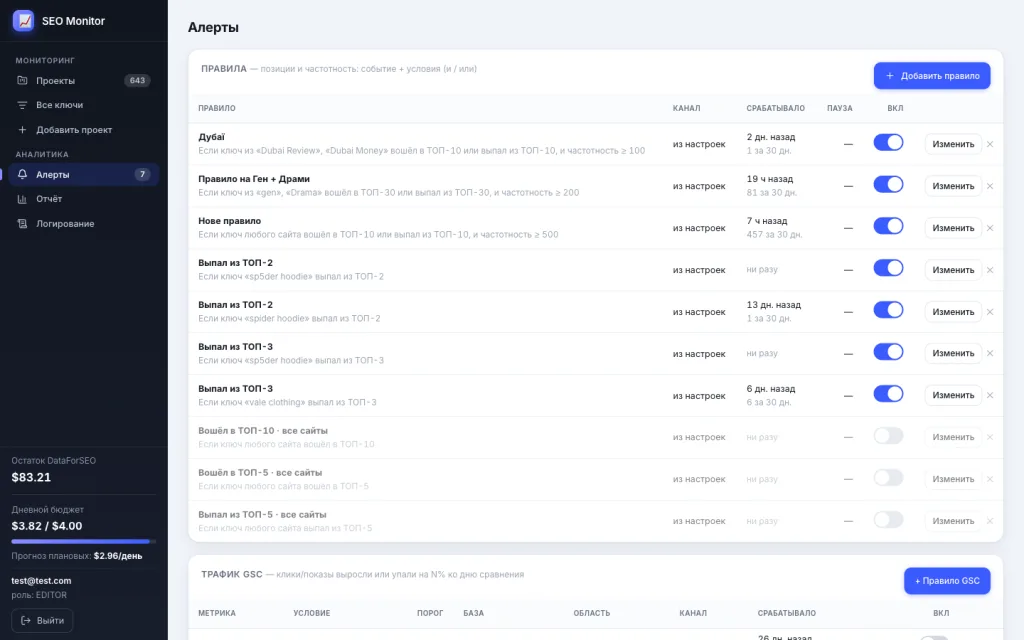
Task: Switch off the Нове правило toggle
Action: tap(888, 226)
